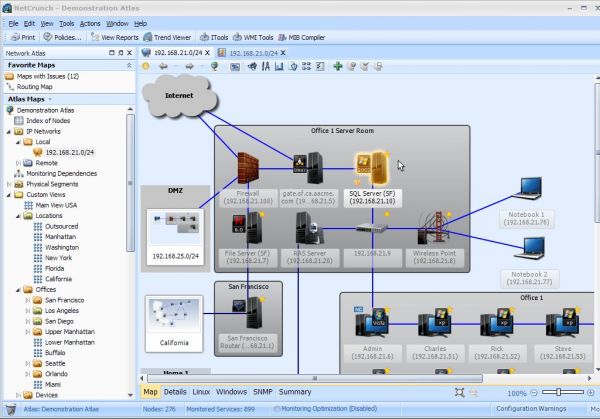This screenshot has height=419, width=600.
Task: Click the zoom out minus button
Action: (534, 393)
